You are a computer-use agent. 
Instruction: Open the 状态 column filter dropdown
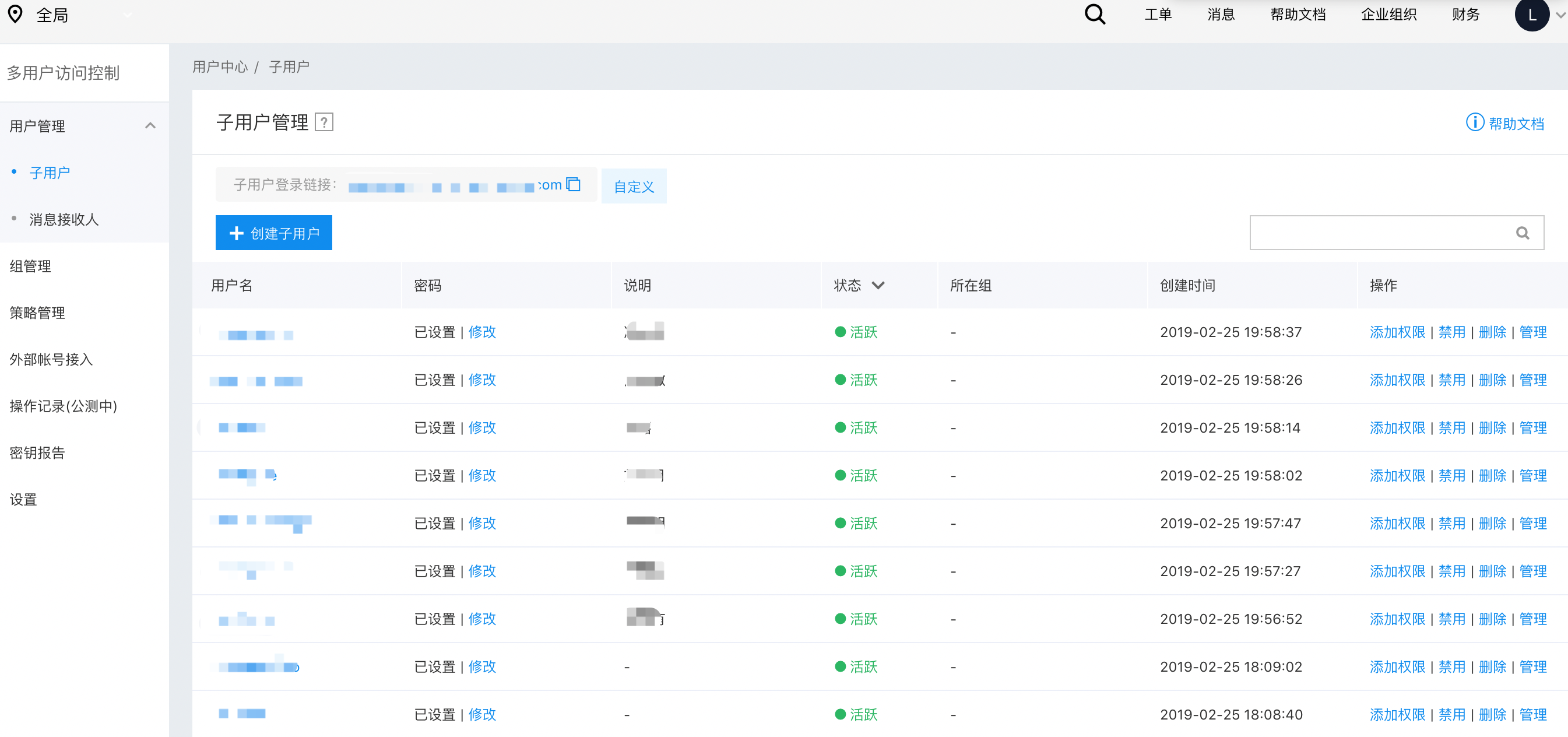point(878,285)
